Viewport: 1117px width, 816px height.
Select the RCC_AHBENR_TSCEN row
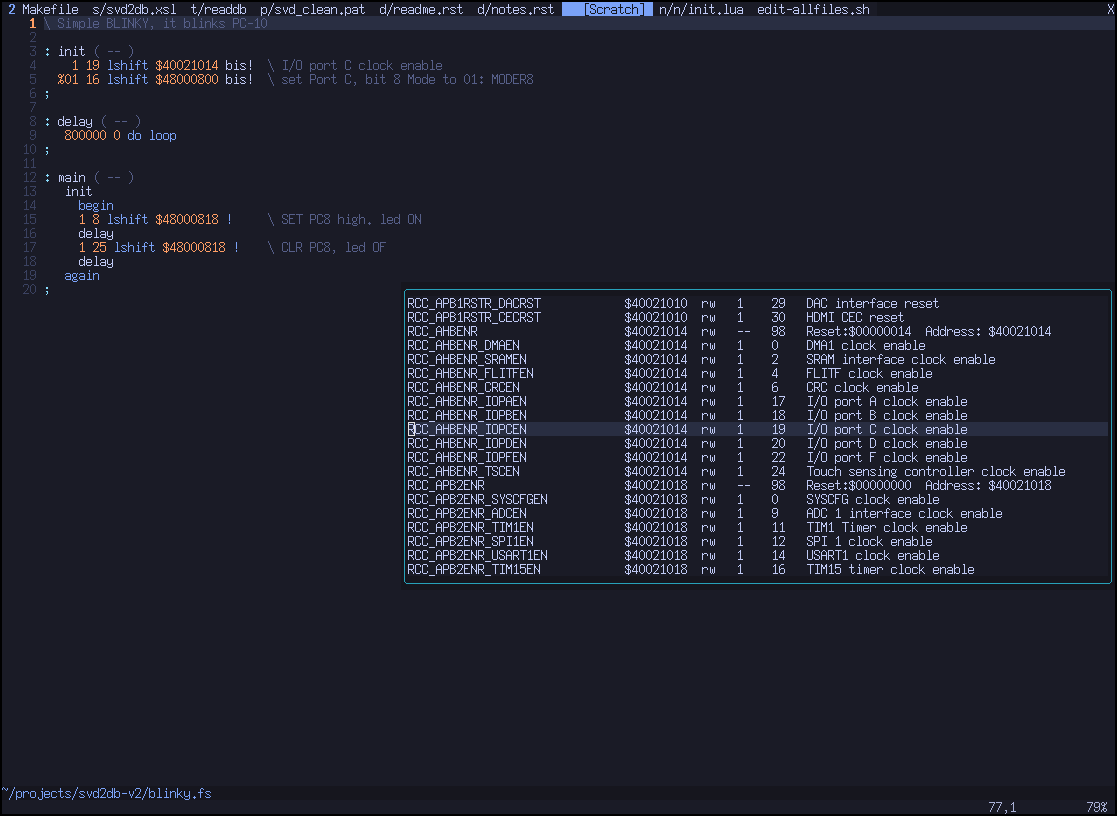tap(463, 471)
